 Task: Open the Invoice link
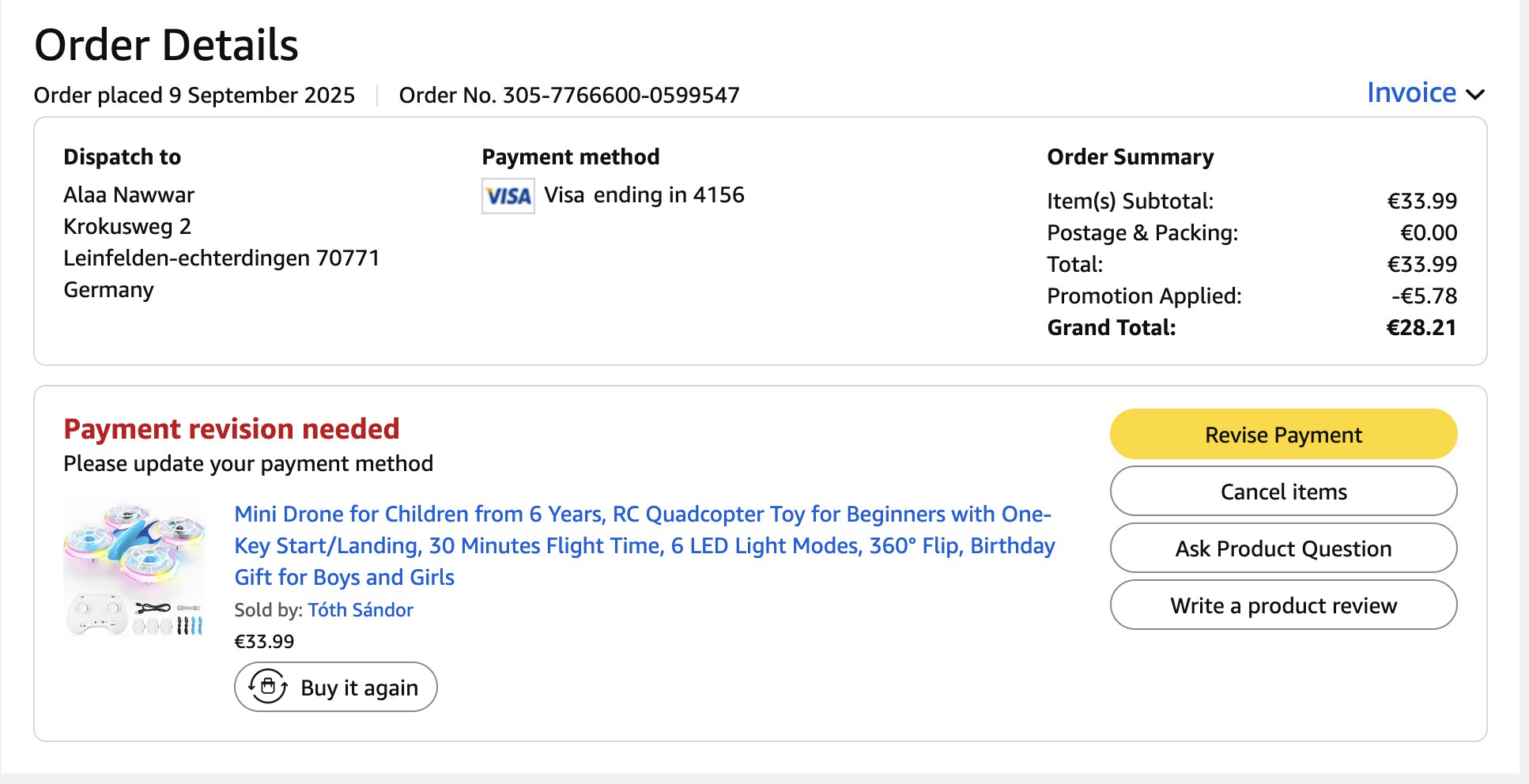pos(1410,93)
